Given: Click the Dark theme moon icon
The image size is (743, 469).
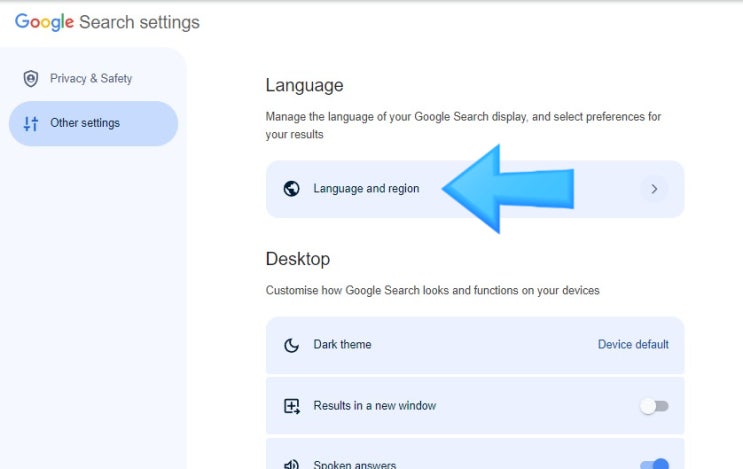Looking at the screenshot, I should click(291, 345).
